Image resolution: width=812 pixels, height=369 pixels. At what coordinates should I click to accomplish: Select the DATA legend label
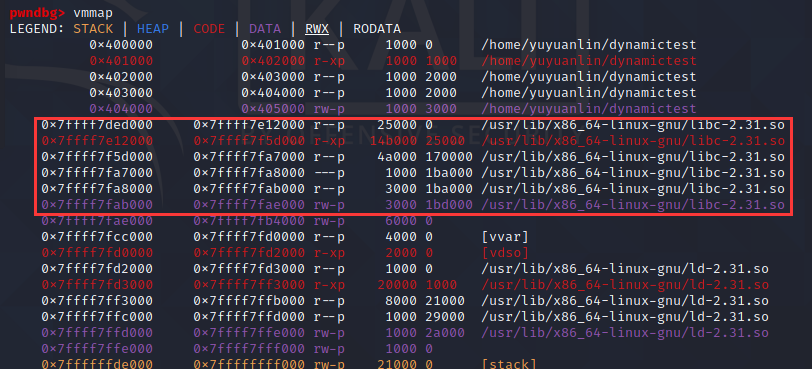pos(265,29)
